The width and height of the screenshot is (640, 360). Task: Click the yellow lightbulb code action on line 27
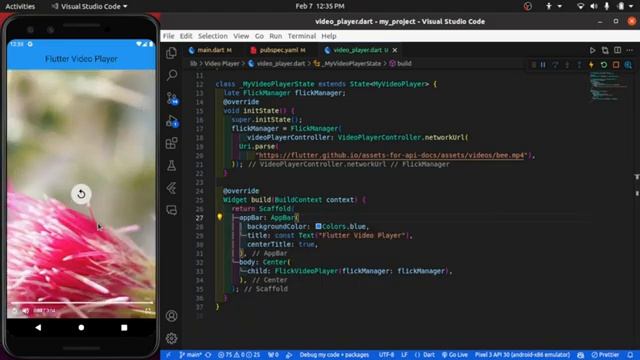(x=220, y=217)
